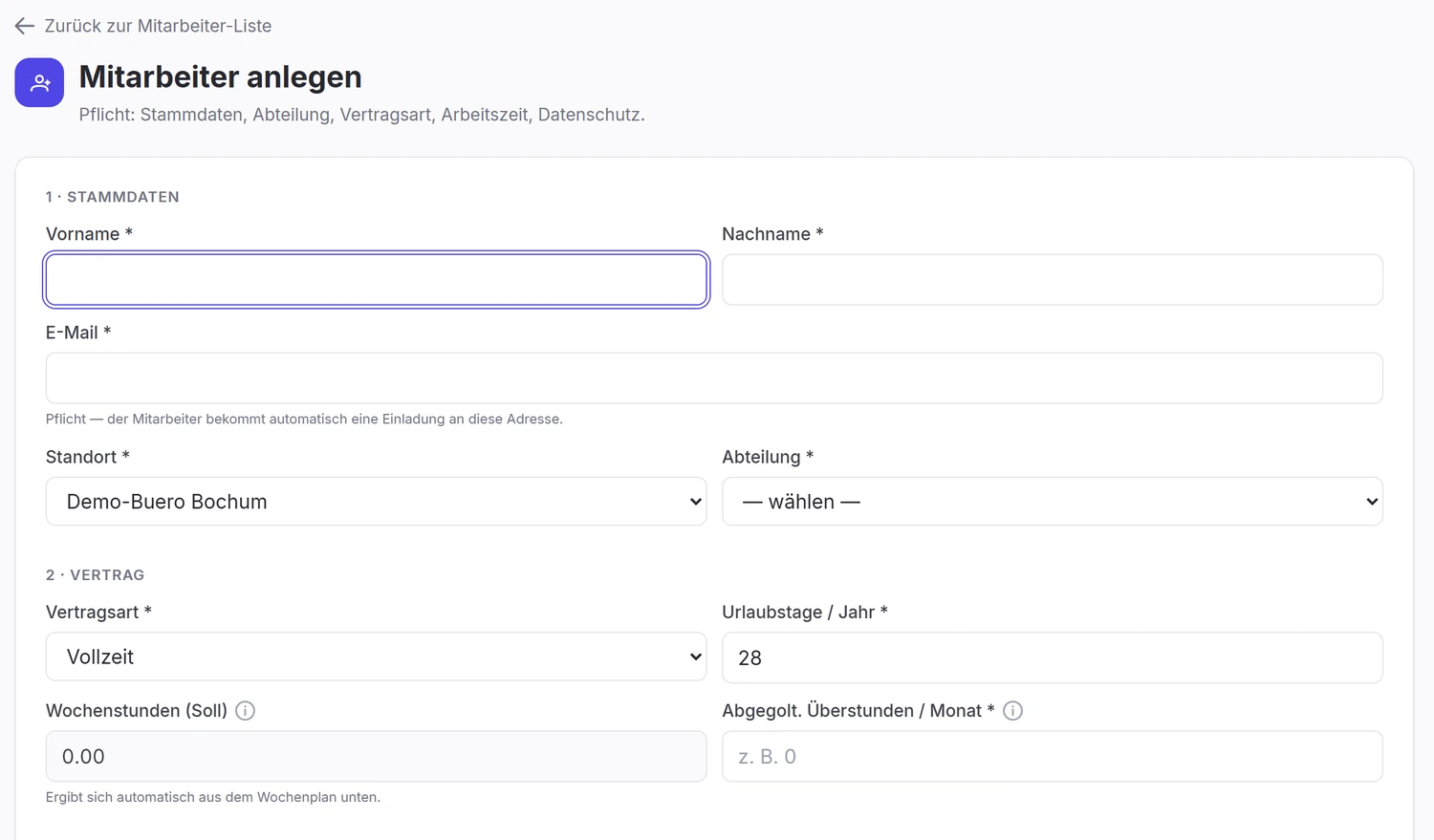Click the Urlaubstage / Jahr field
Viewport: 1434px width, 840px height.
(1053, 657)
